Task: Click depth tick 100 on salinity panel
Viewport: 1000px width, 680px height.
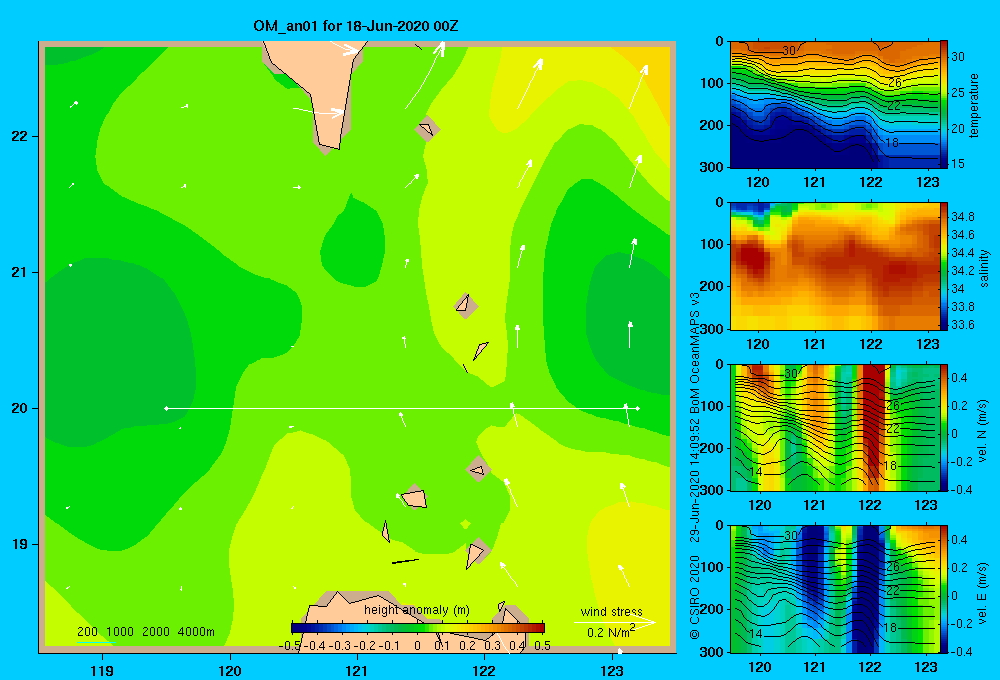Action: [x=712, y=244]
